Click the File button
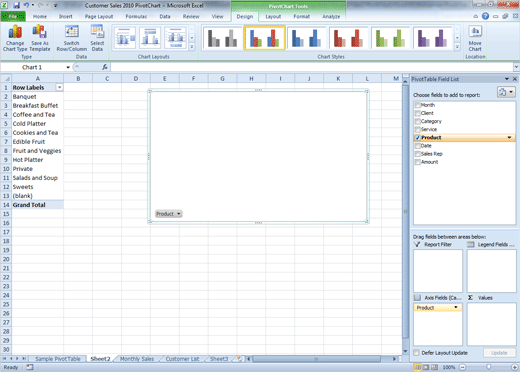 (x=13, y=16)
